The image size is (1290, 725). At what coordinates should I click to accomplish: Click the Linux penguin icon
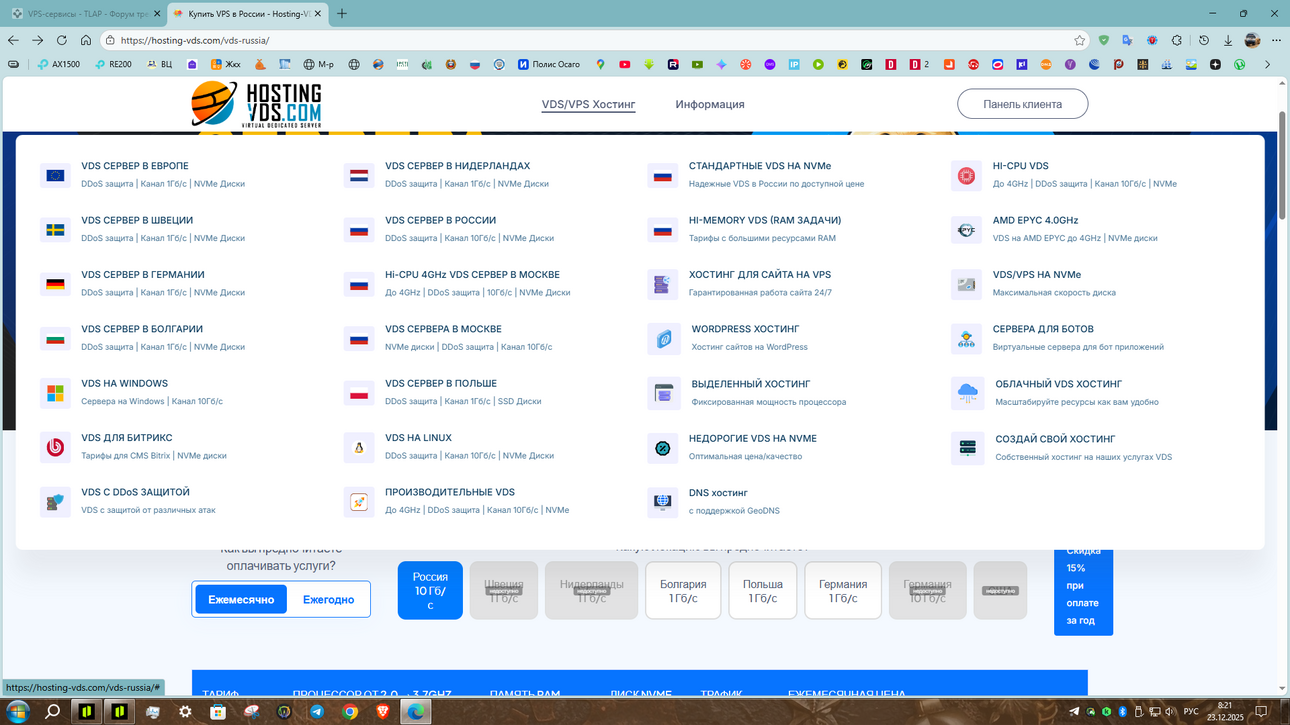(359, 447)
